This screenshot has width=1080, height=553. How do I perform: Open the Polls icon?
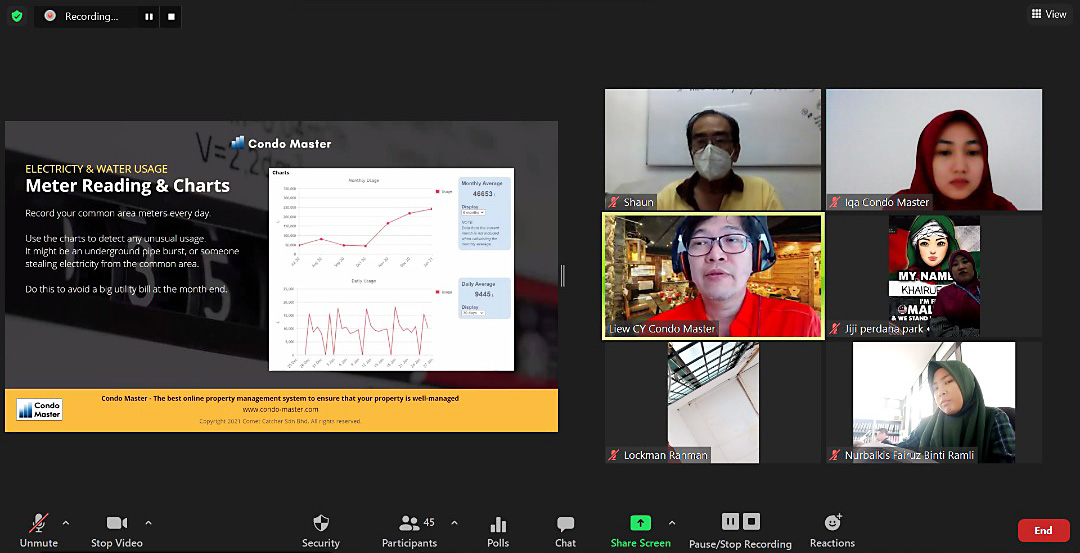498,524
